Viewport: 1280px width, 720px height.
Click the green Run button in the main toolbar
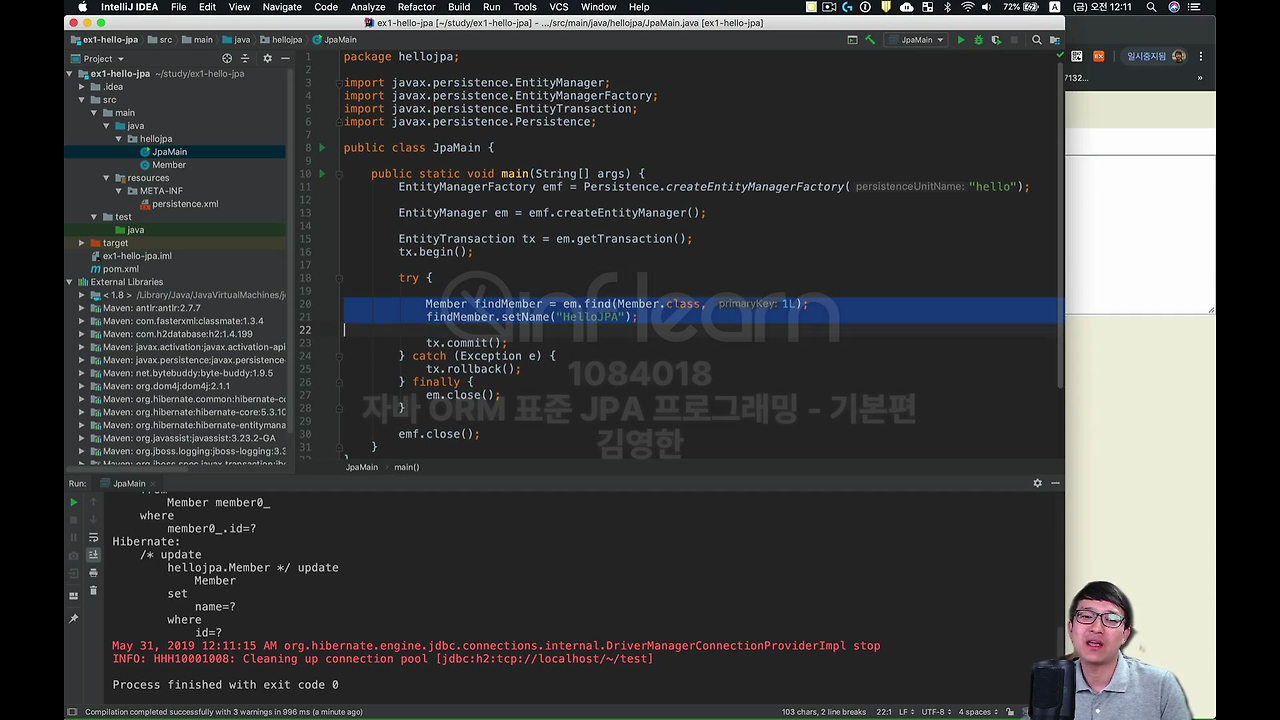[x=961, y=40]
